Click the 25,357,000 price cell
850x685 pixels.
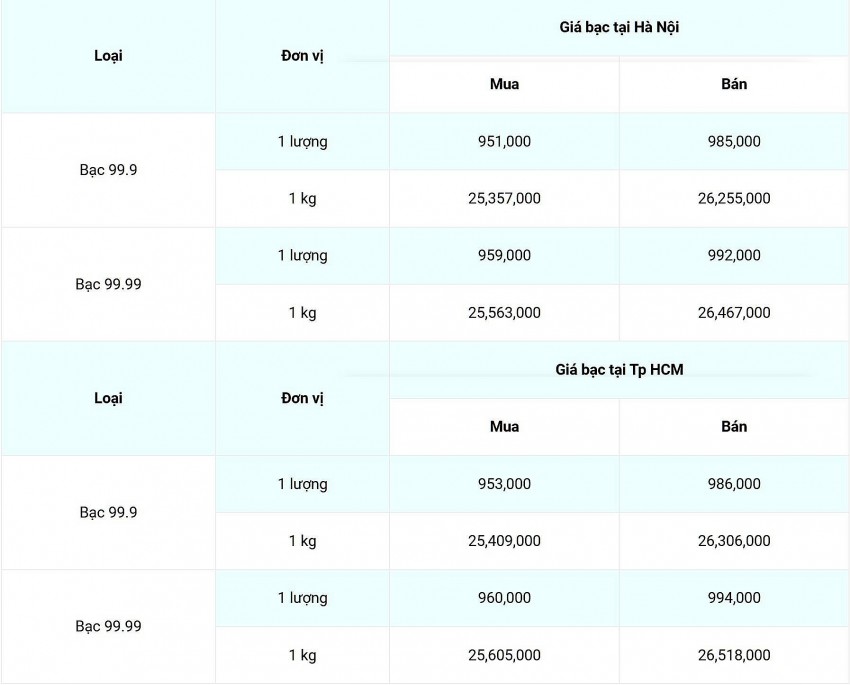[x=504, y=199]
